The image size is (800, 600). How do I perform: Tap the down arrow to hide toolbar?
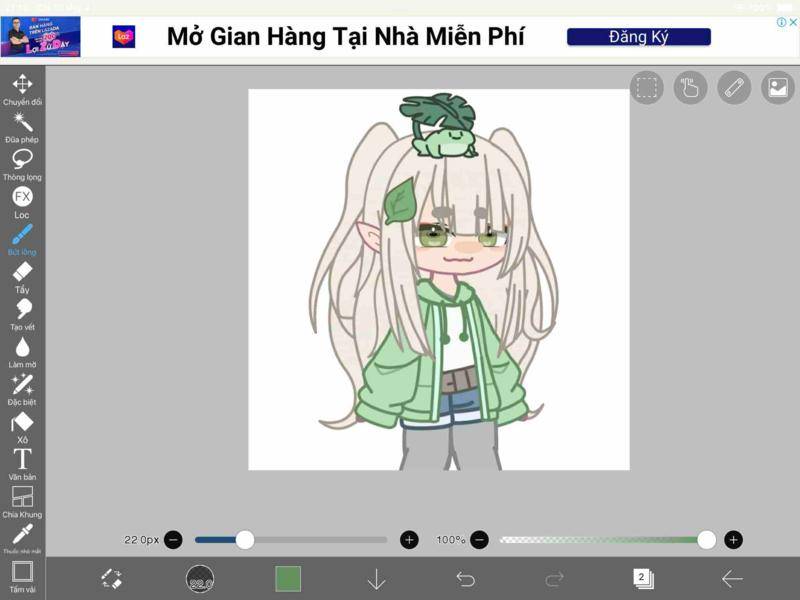click(377, 579)
